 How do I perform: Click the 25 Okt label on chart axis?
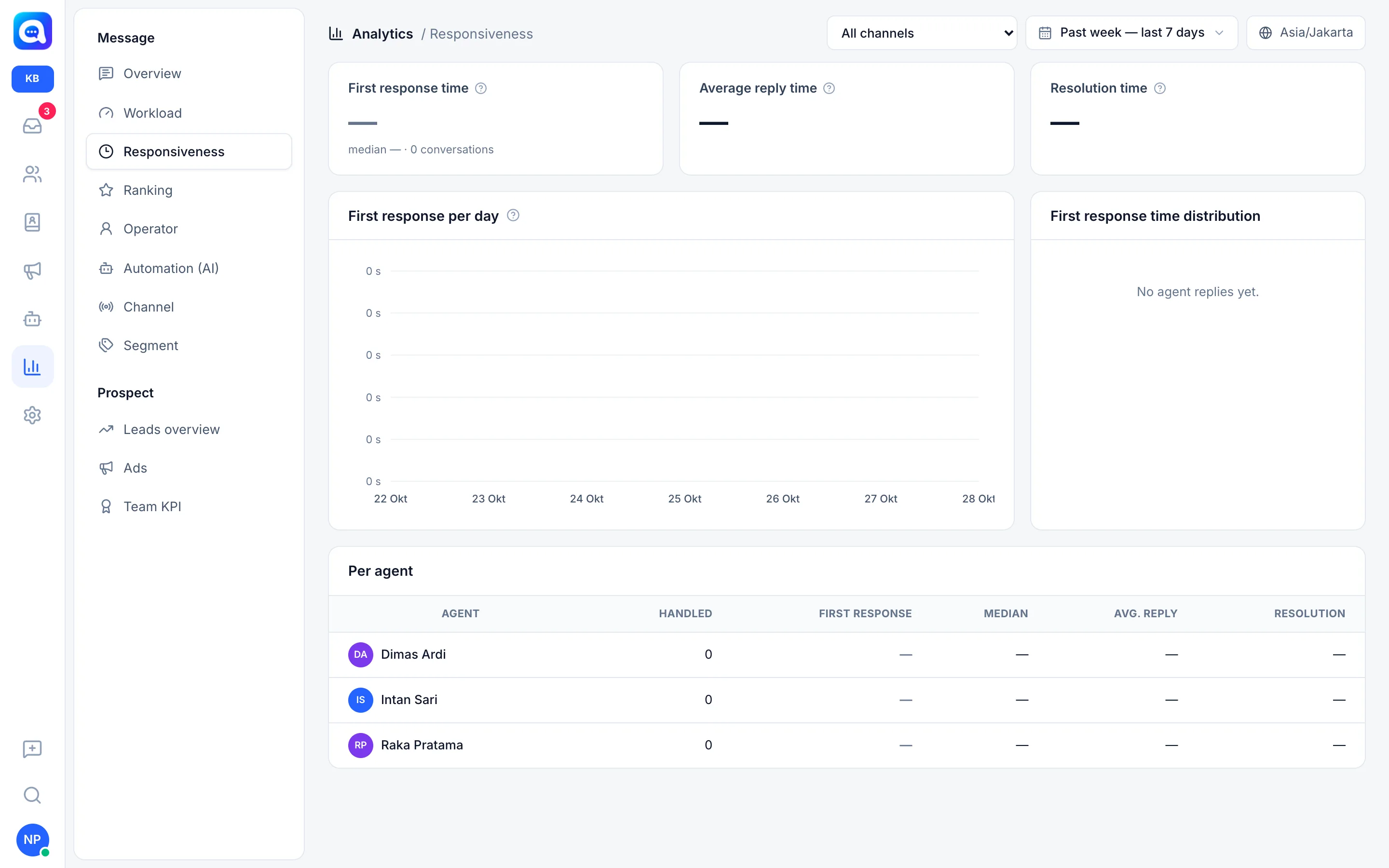click(685, 499)
